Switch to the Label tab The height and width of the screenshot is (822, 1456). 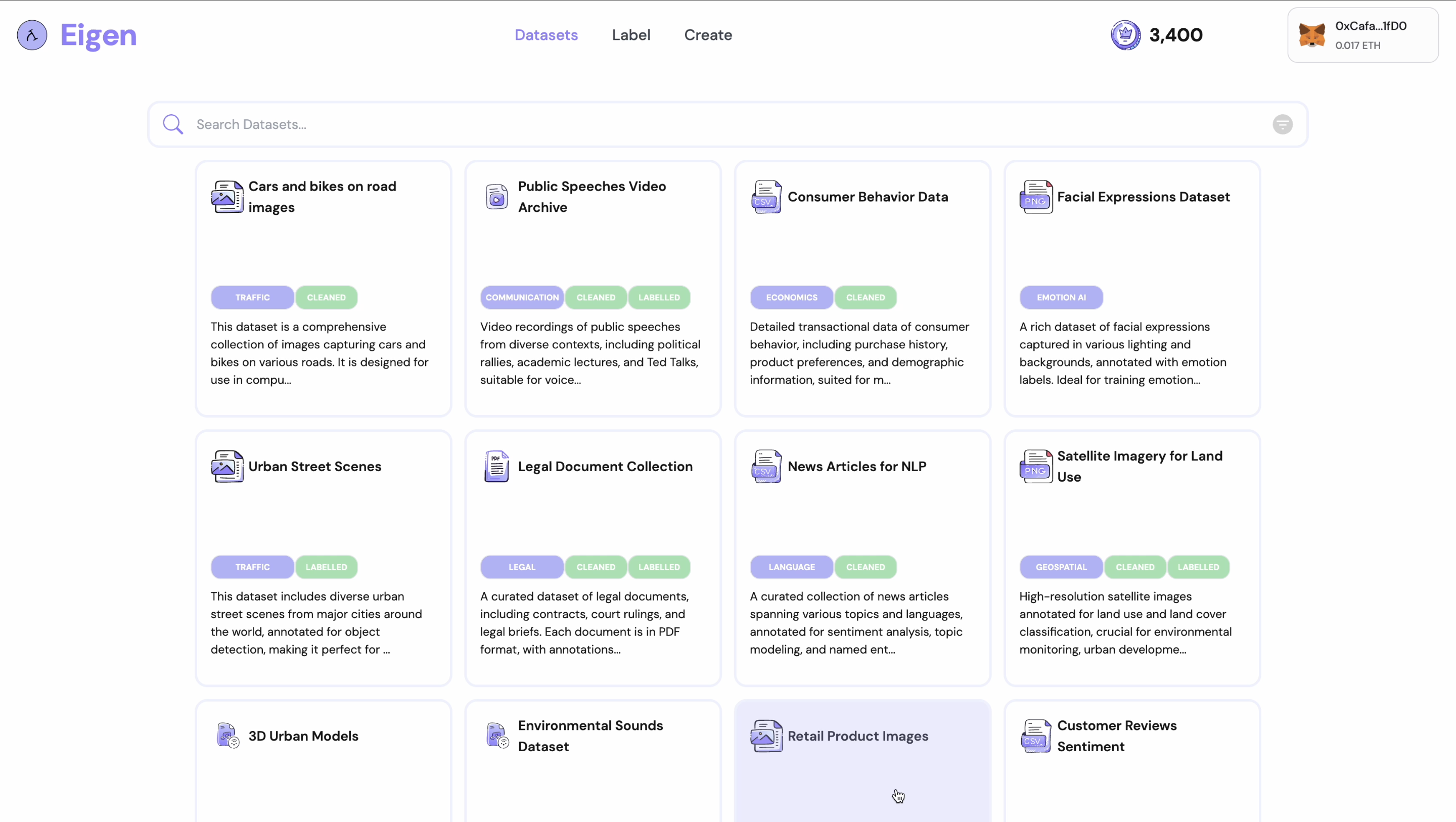(631, 35)
